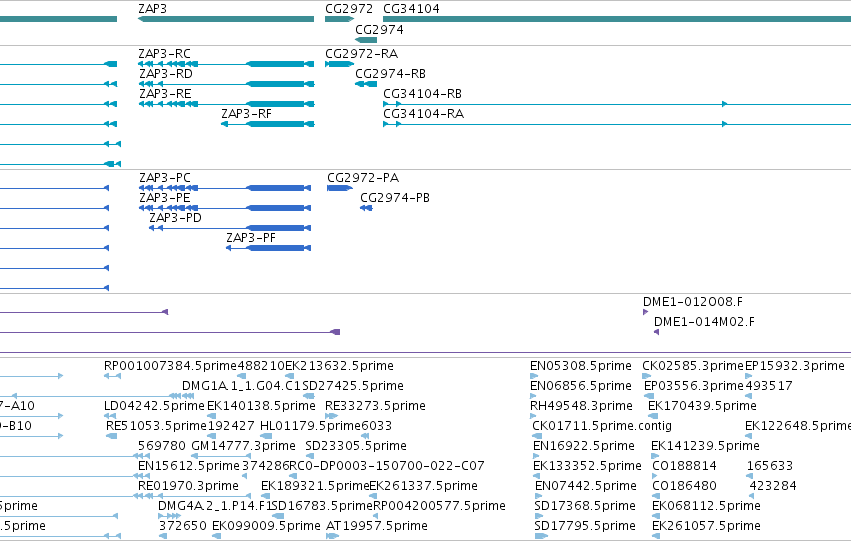Select the RP004200577.5prime label
851x541 pixels.
pos(440,506)
